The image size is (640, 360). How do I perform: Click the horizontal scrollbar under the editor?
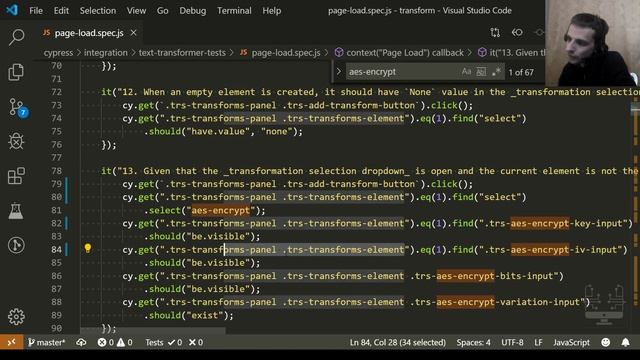click(x=153, y=331)
